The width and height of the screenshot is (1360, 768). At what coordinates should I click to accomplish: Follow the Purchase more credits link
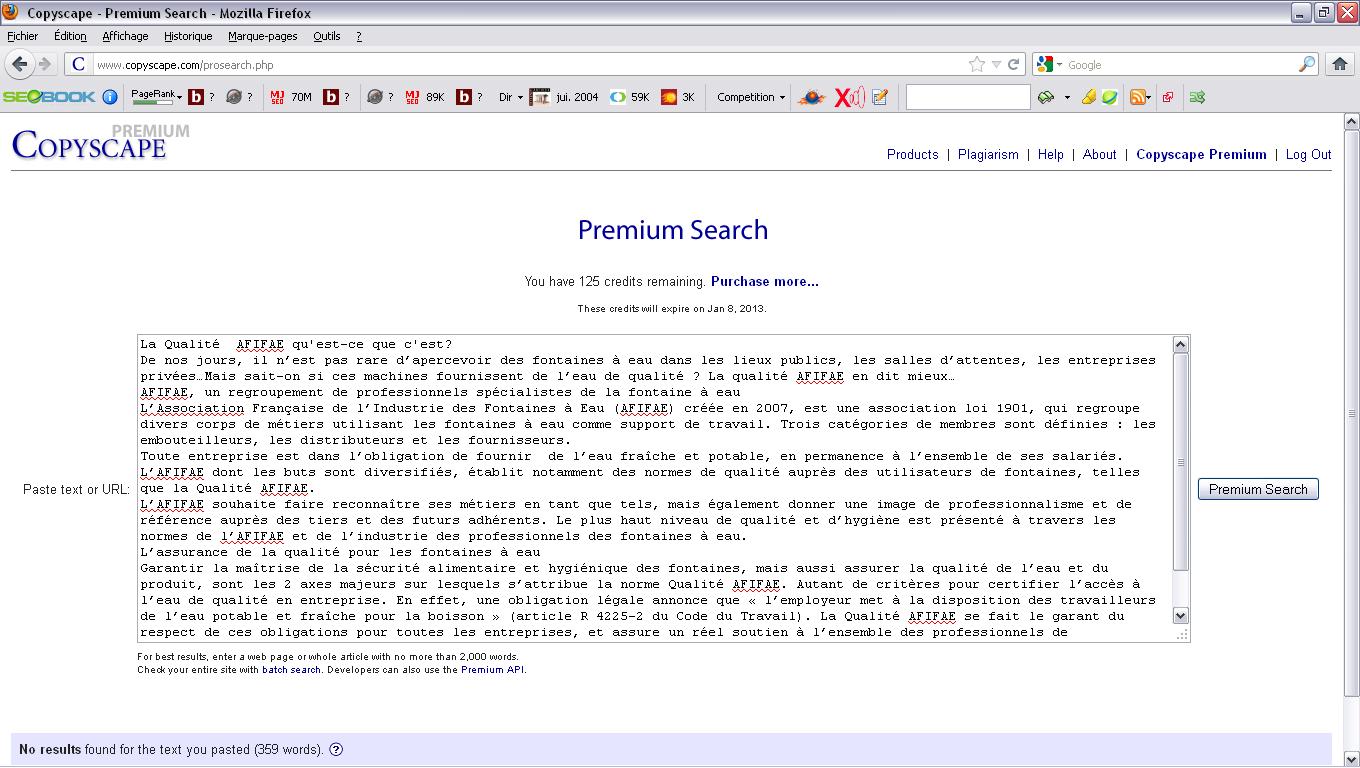pyautogui.click(x=764, y=282)
